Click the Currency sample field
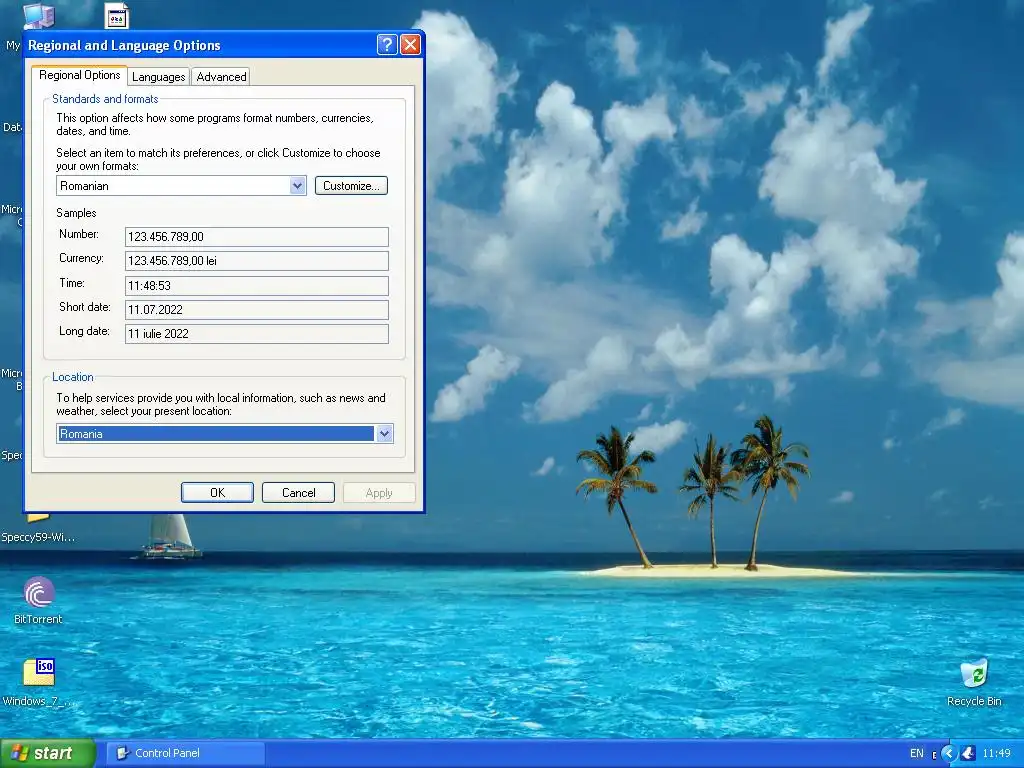This screenshot has height=768, width=1024. 257,261
